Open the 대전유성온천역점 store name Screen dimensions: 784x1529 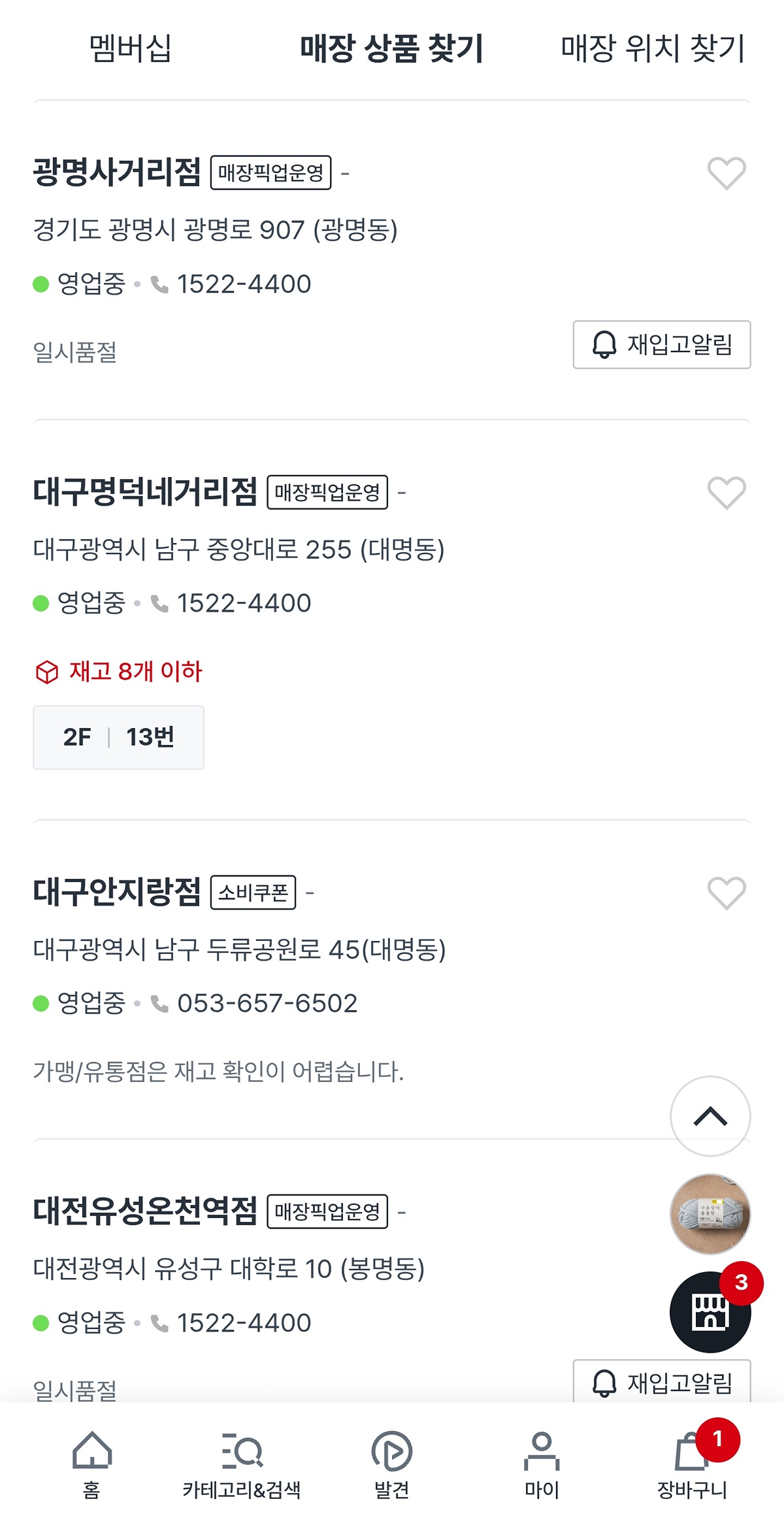point(145,1211)
